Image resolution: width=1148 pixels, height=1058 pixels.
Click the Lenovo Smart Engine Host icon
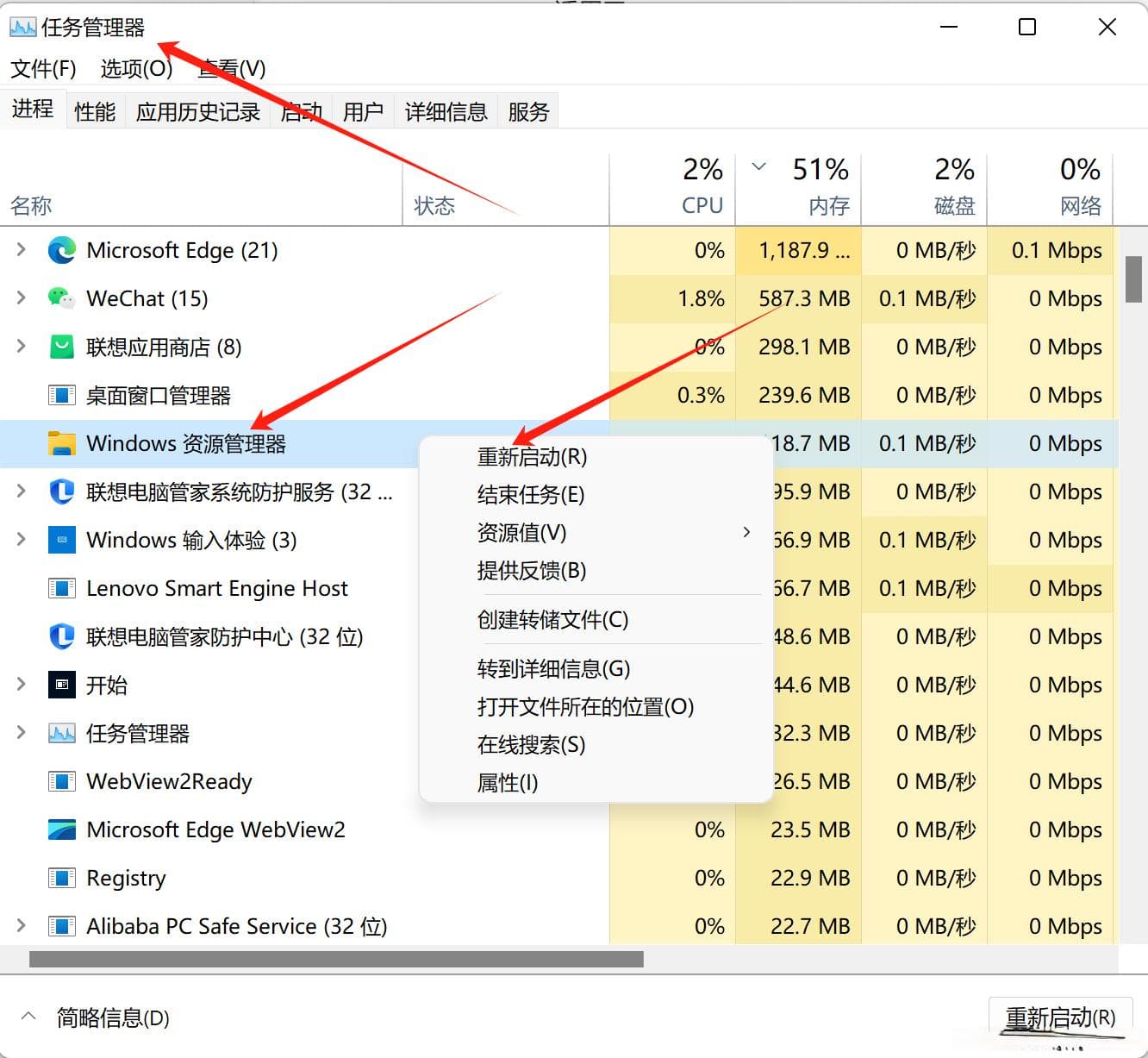(x=62, y=588)
